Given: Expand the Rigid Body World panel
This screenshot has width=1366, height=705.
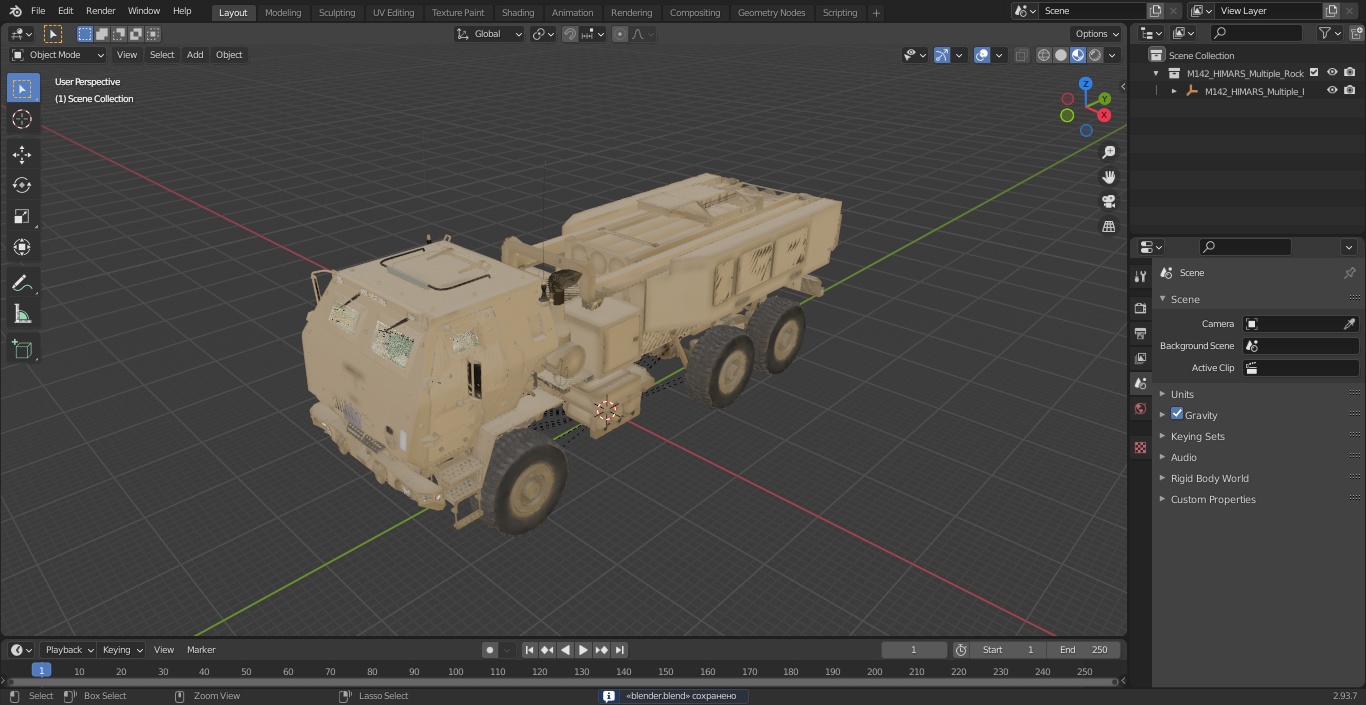Looking at the screenshot, I should (x=1209, y=478).
